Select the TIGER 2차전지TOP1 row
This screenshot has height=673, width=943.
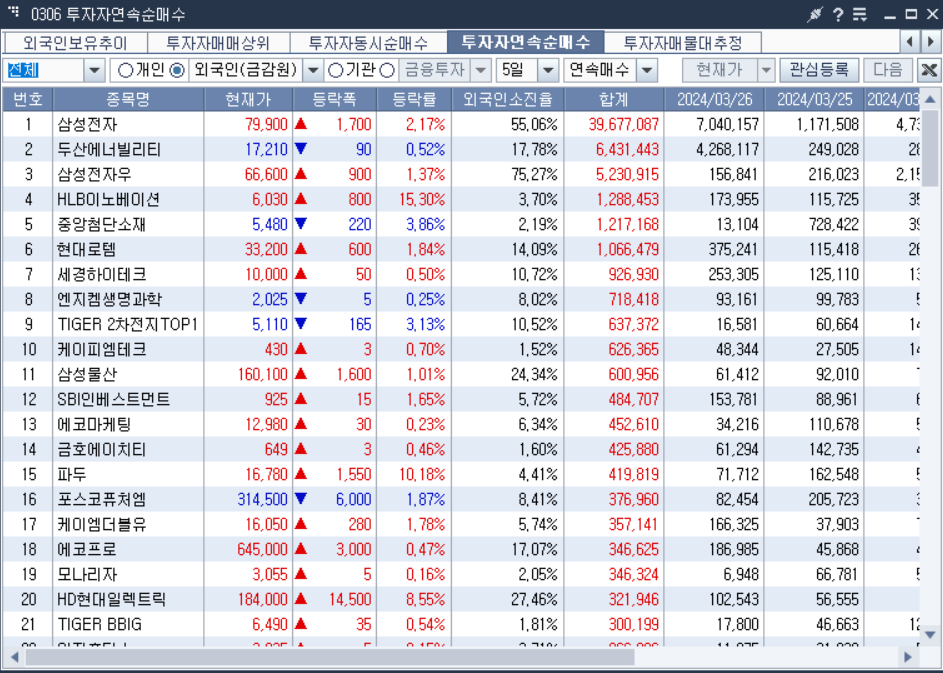(x=461, y=324)
